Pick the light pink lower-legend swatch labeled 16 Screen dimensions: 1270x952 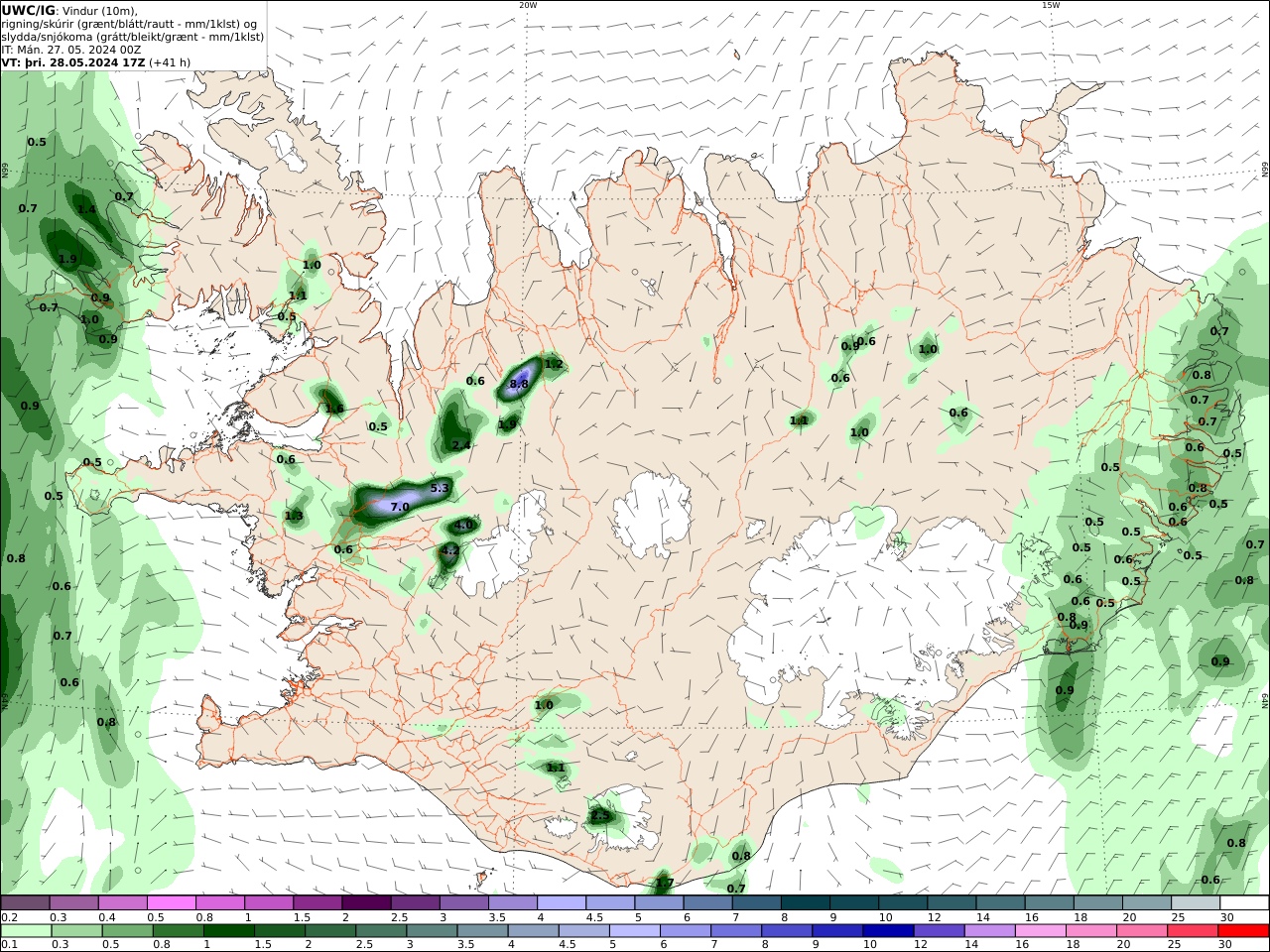coord(1039,930)
